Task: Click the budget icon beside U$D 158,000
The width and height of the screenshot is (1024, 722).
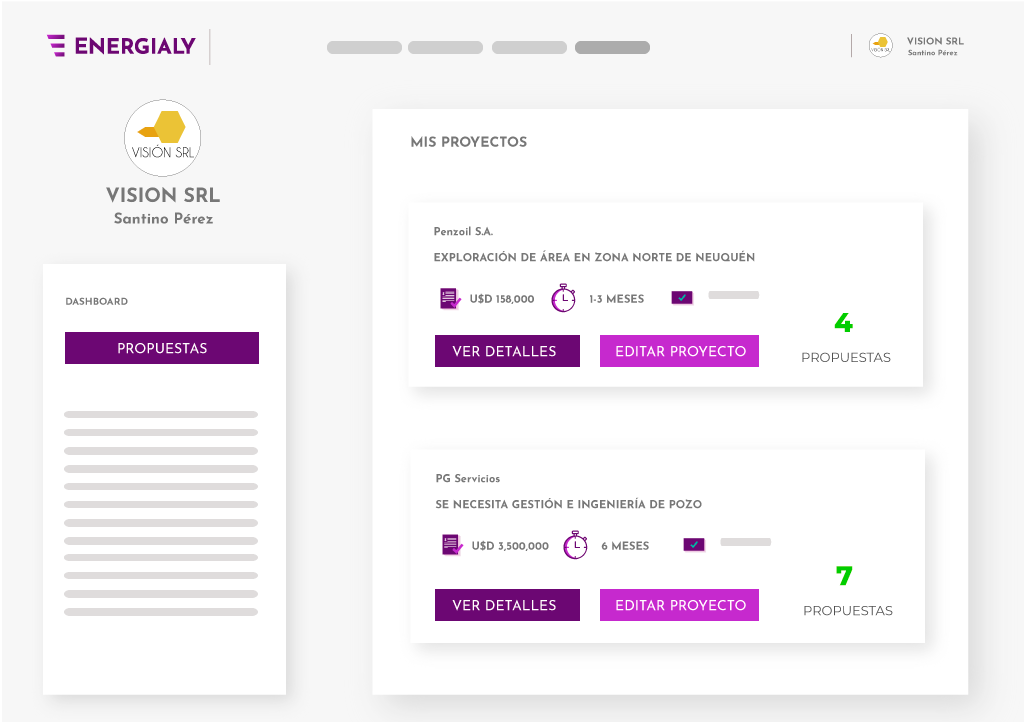Action: click(x=451, y=298)
